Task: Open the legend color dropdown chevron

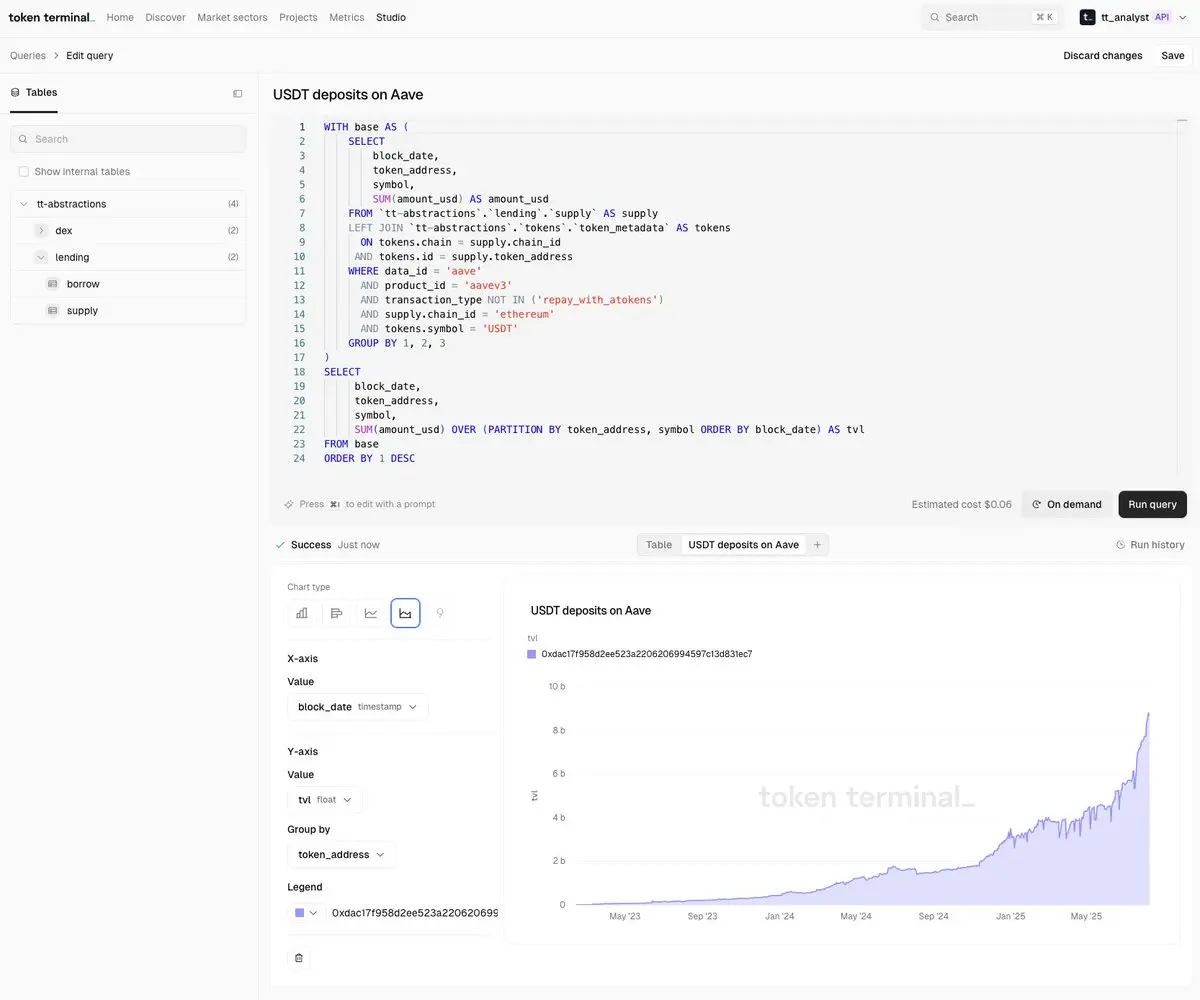Action: point(313,913)
